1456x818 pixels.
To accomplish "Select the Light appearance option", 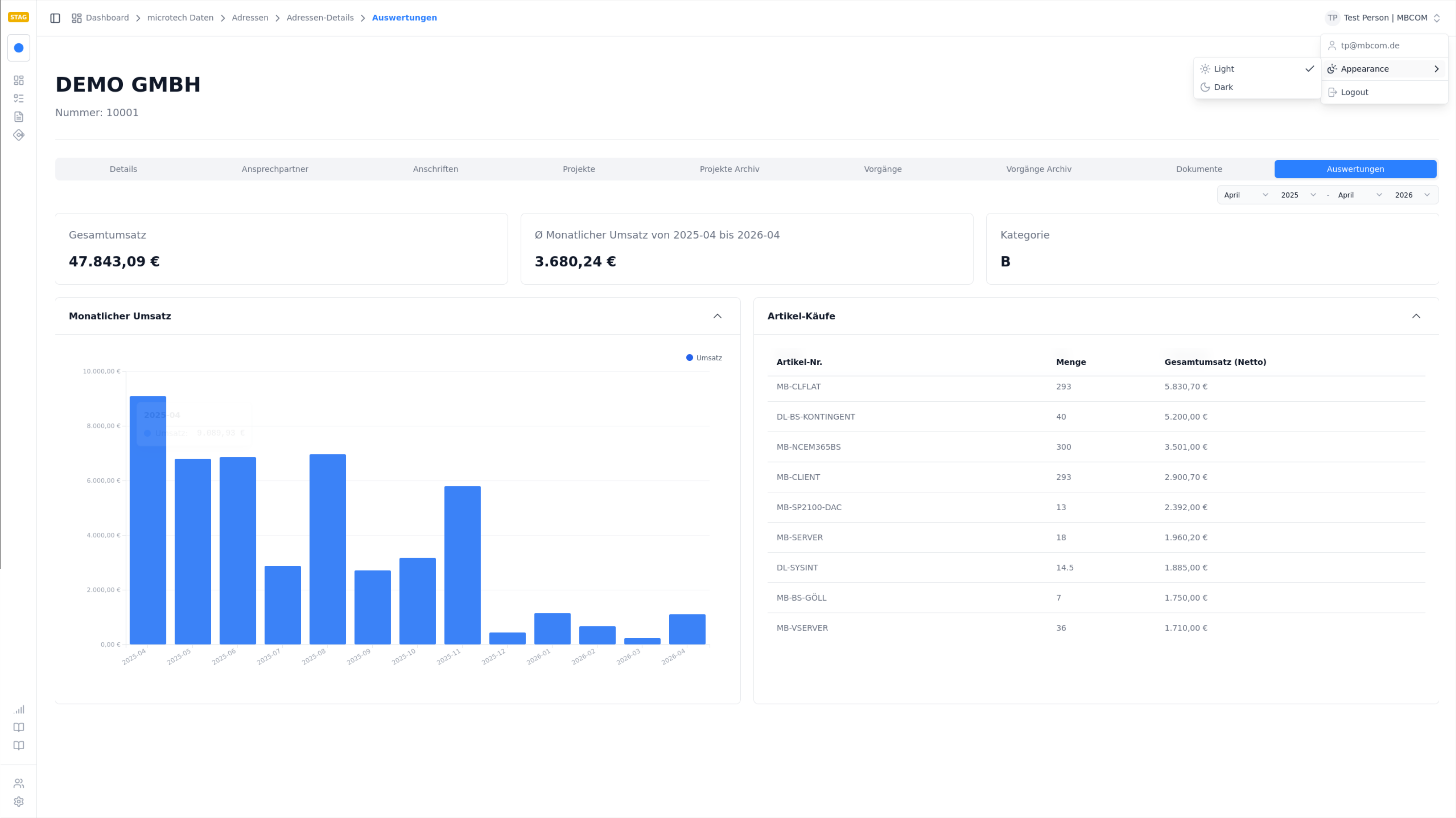I will (x=1257, y=69).
